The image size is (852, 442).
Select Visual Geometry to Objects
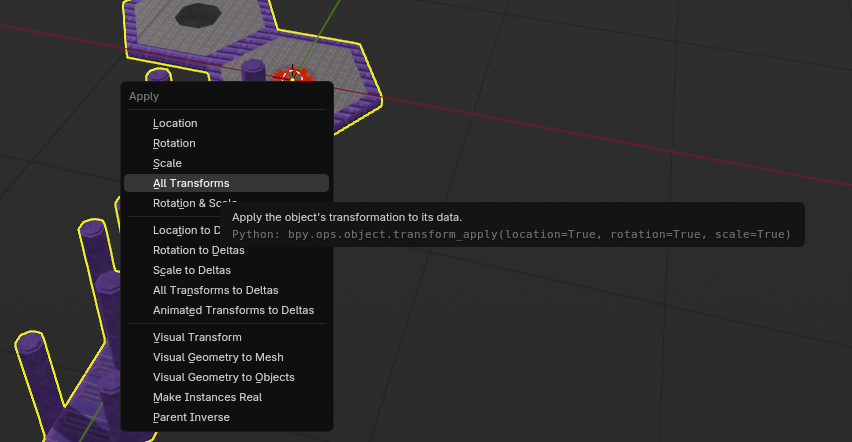[223, 377]
